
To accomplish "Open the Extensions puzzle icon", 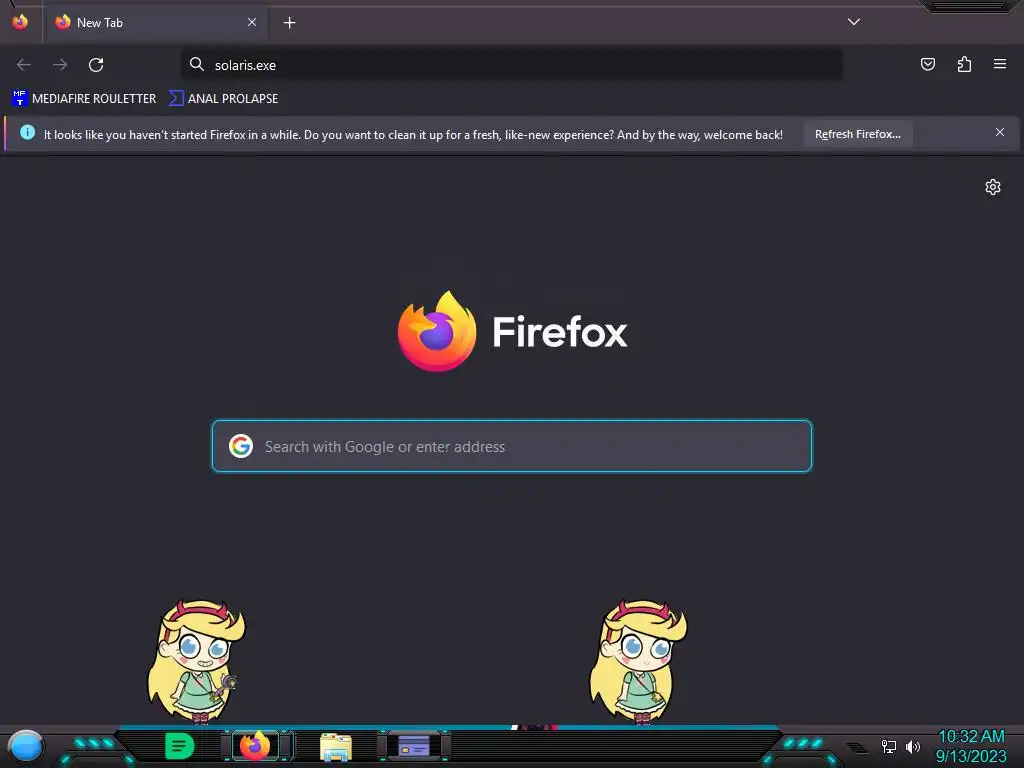I will pyautogui.click(x=964, y=64).
